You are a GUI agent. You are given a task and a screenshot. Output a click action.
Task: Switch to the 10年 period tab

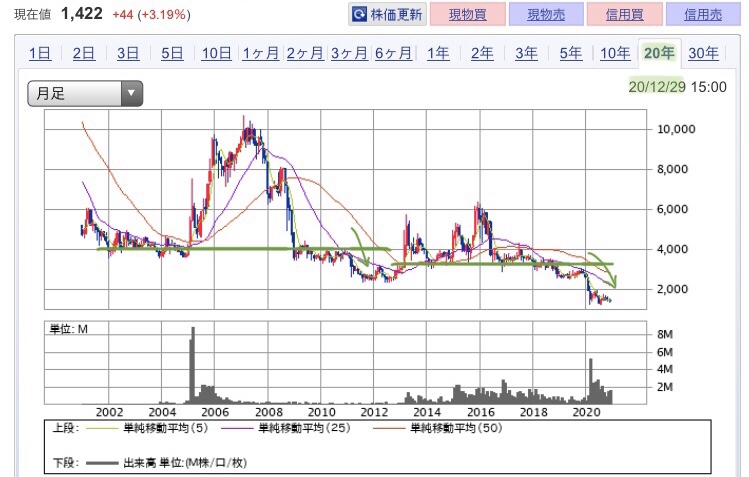click(x=615, y=53)
